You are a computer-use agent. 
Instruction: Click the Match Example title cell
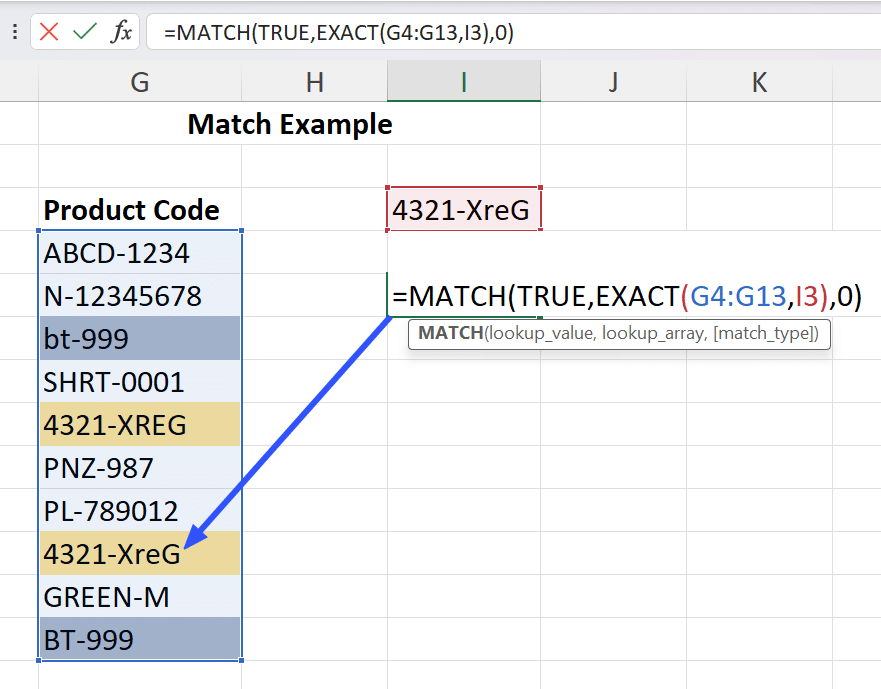290,124
